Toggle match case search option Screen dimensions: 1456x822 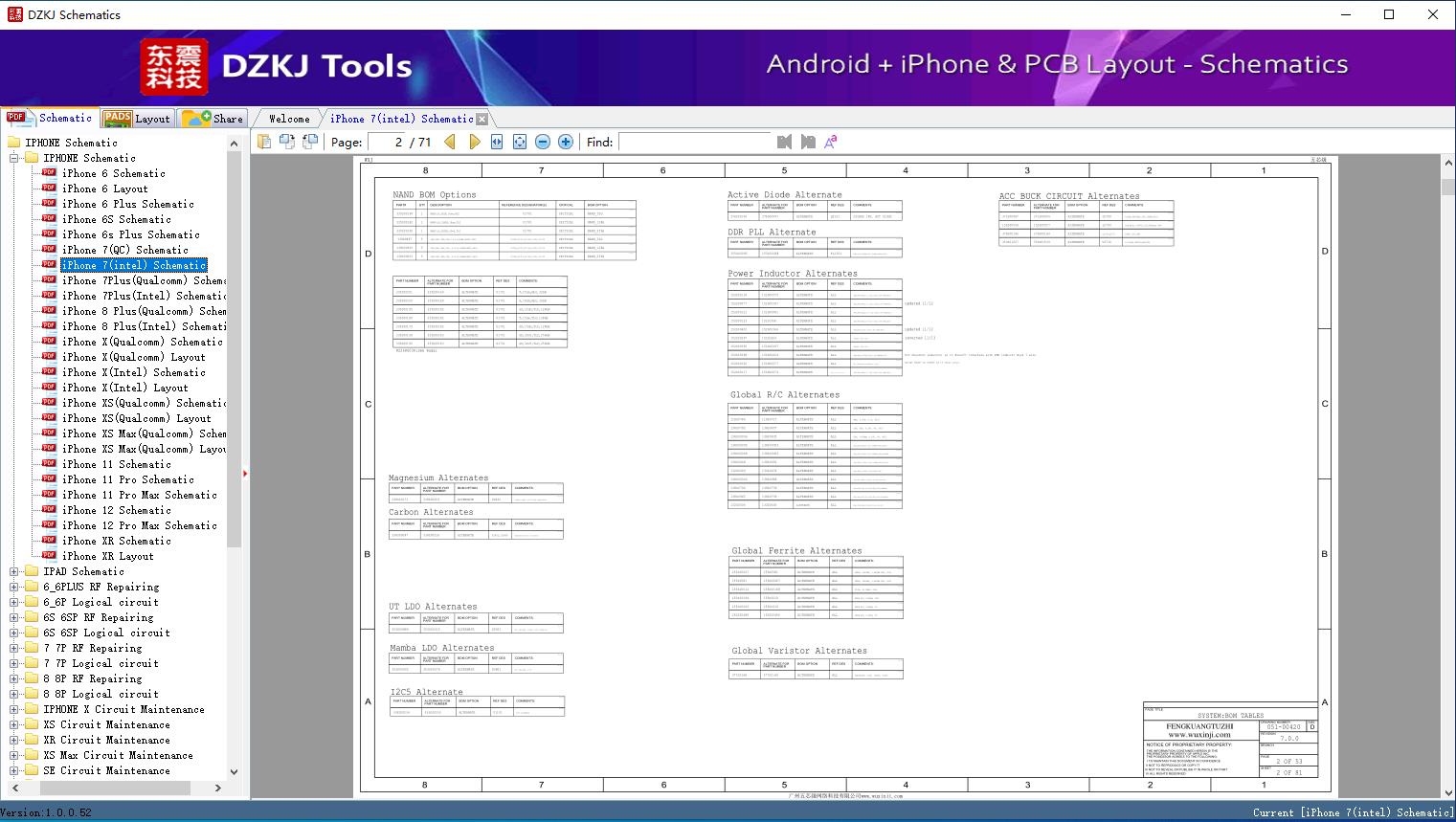831,142
